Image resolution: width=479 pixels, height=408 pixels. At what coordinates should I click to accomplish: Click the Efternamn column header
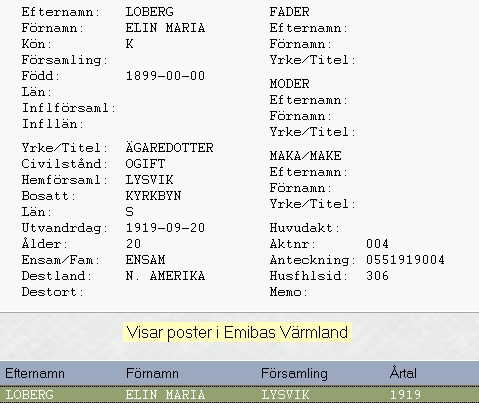(35, 373)
